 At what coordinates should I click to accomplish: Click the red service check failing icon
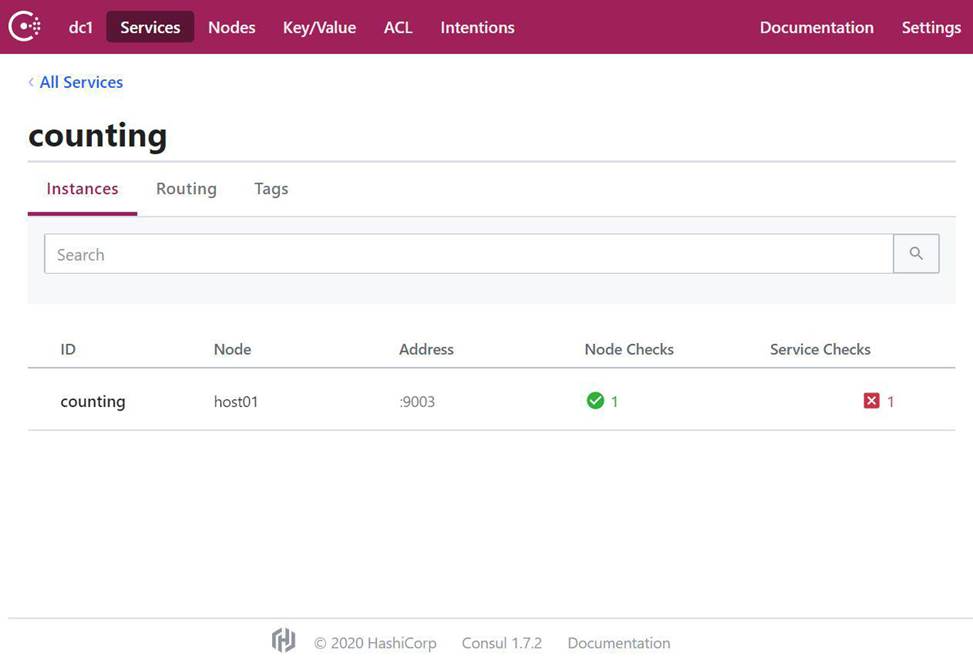click(x=871, y=401)
